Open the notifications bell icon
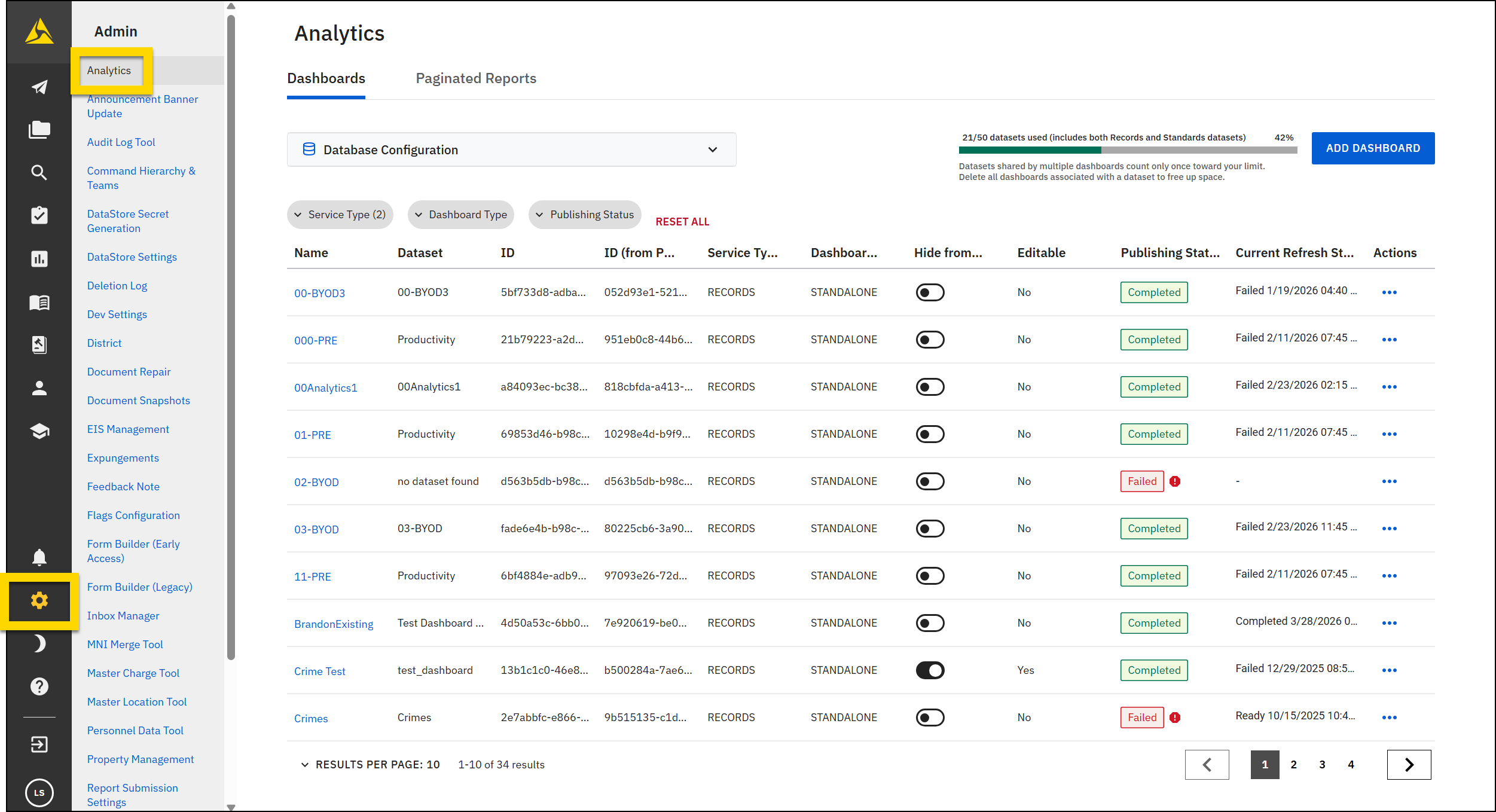Viewport: 1496px width, 812px height. click(x=38, y=557)
